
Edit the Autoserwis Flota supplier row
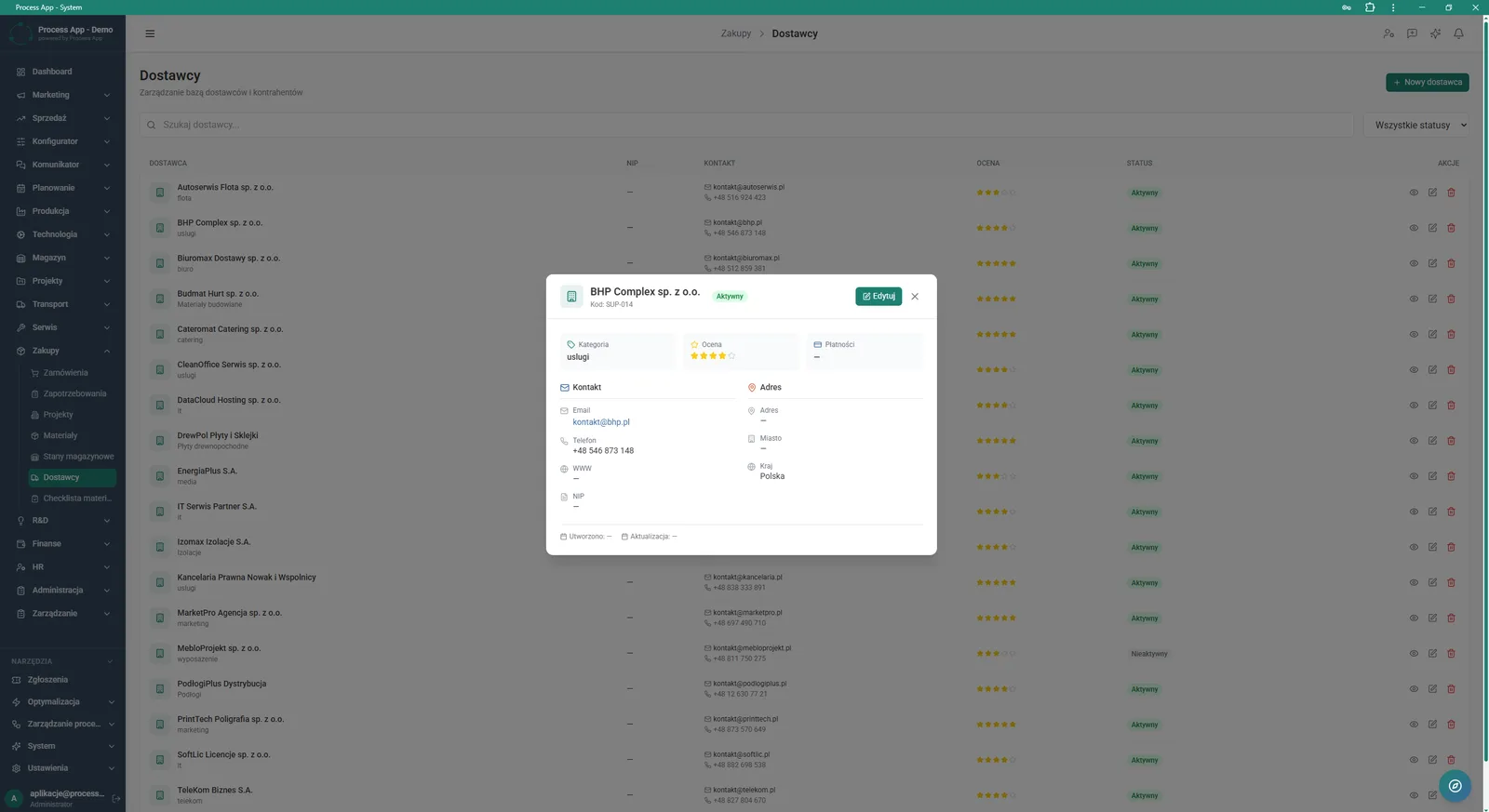point(1432,193)
